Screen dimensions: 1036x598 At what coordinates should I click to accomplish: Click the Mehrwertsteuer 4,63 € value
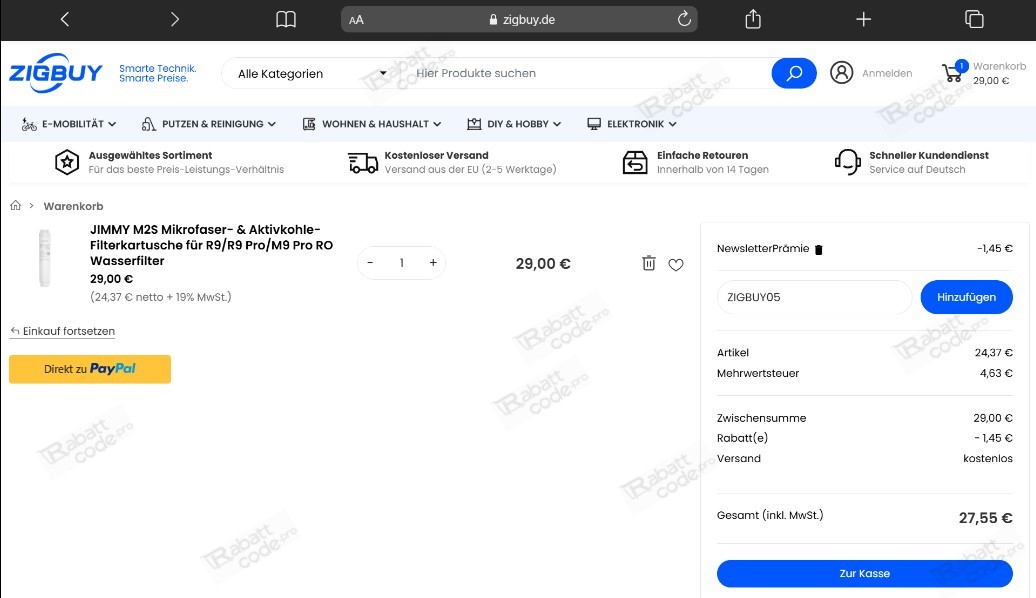(996, 373)
